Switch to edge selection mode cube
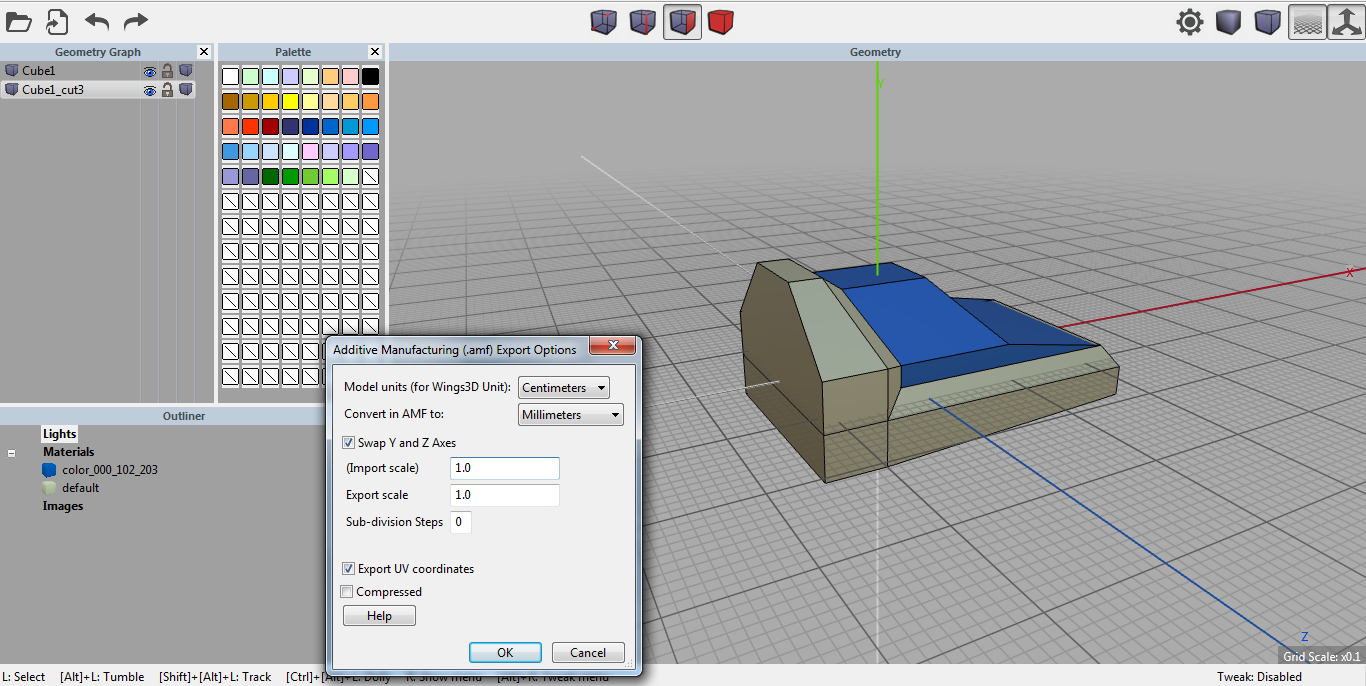The height and width of the screenshot is (686, 1366). 642,22
